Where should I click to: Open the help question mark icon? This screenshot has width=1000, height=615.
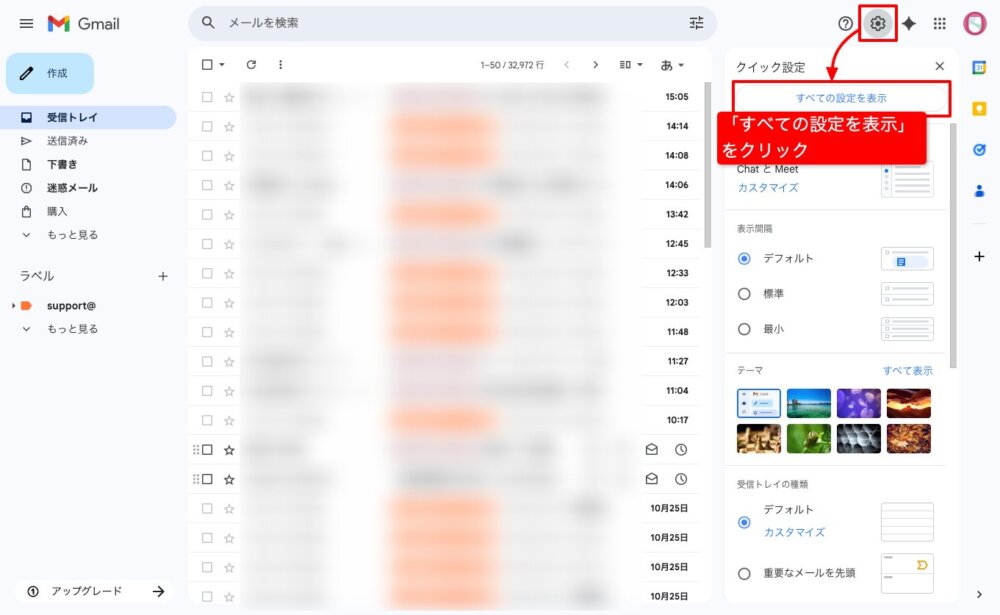pyautogui.click(x=846, y=23)
